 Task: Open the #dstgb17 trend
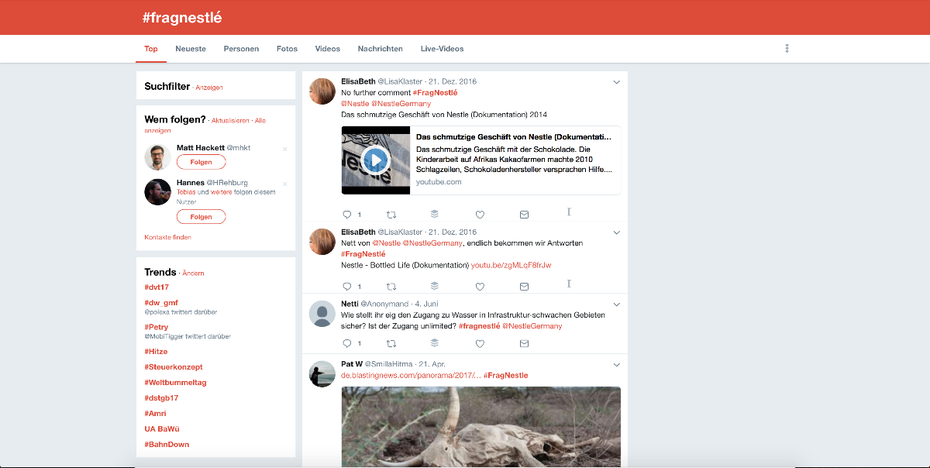(161, 397)
